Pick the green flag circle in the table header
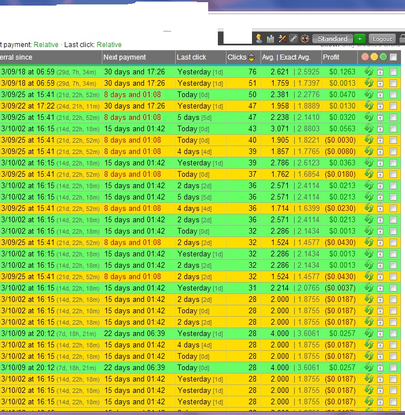The width and height of the screenshot is (405, 415). 383,57
